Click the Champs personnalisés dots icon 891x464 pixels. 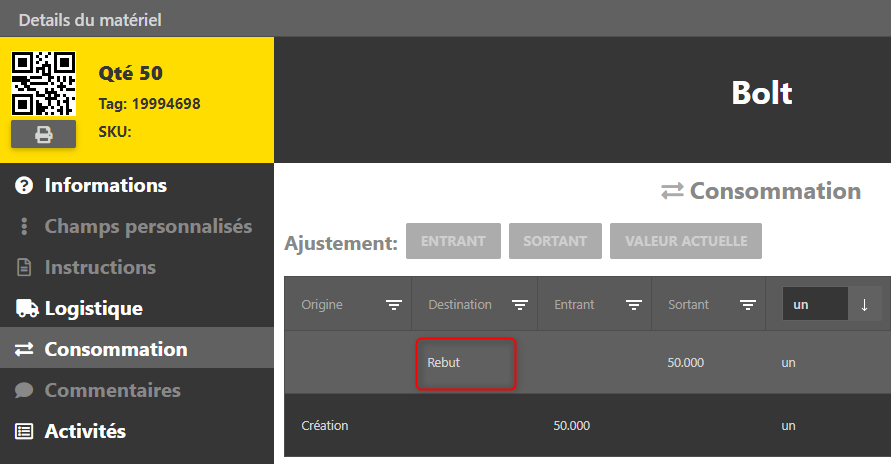(24, 226)
